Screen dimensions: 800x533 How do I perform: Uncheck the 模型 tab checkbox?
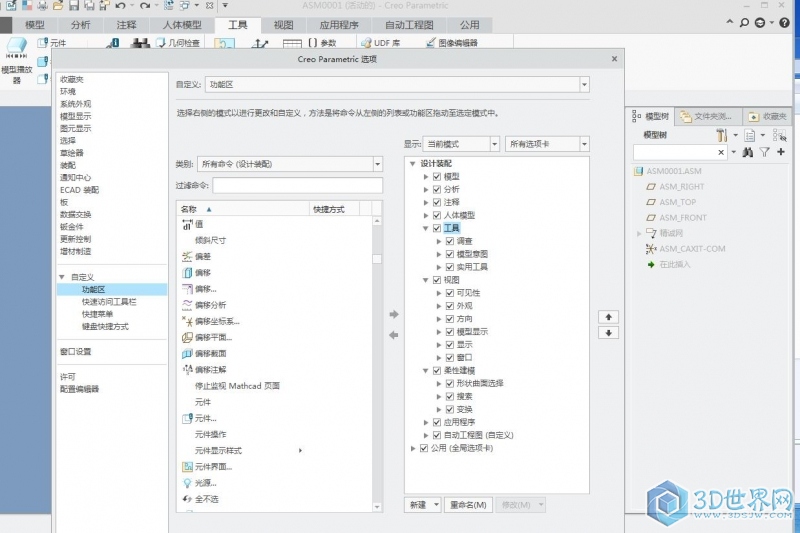tap(437, 176)
